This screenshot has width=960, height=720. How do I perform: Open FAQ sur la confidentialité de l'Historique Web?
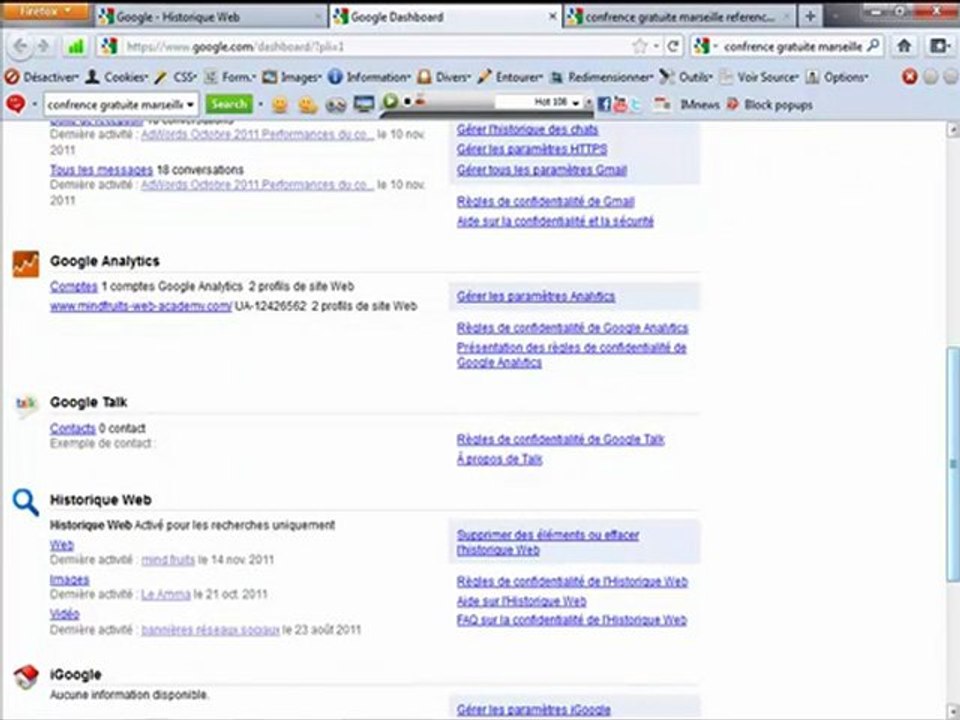pos(572,620)
